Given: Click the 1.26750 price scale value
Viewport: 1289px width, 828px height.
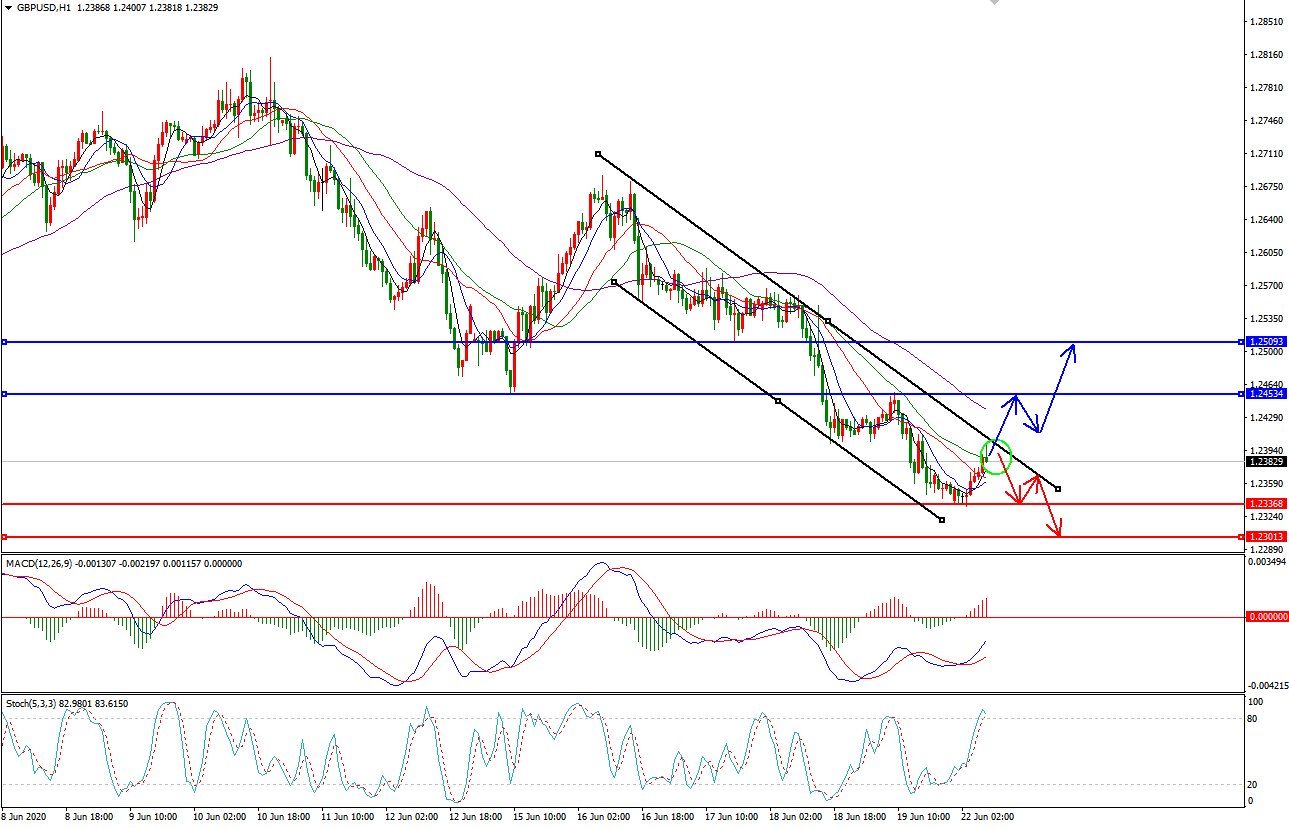Looking at the screenshot, I should click(x=1266, y=187).
